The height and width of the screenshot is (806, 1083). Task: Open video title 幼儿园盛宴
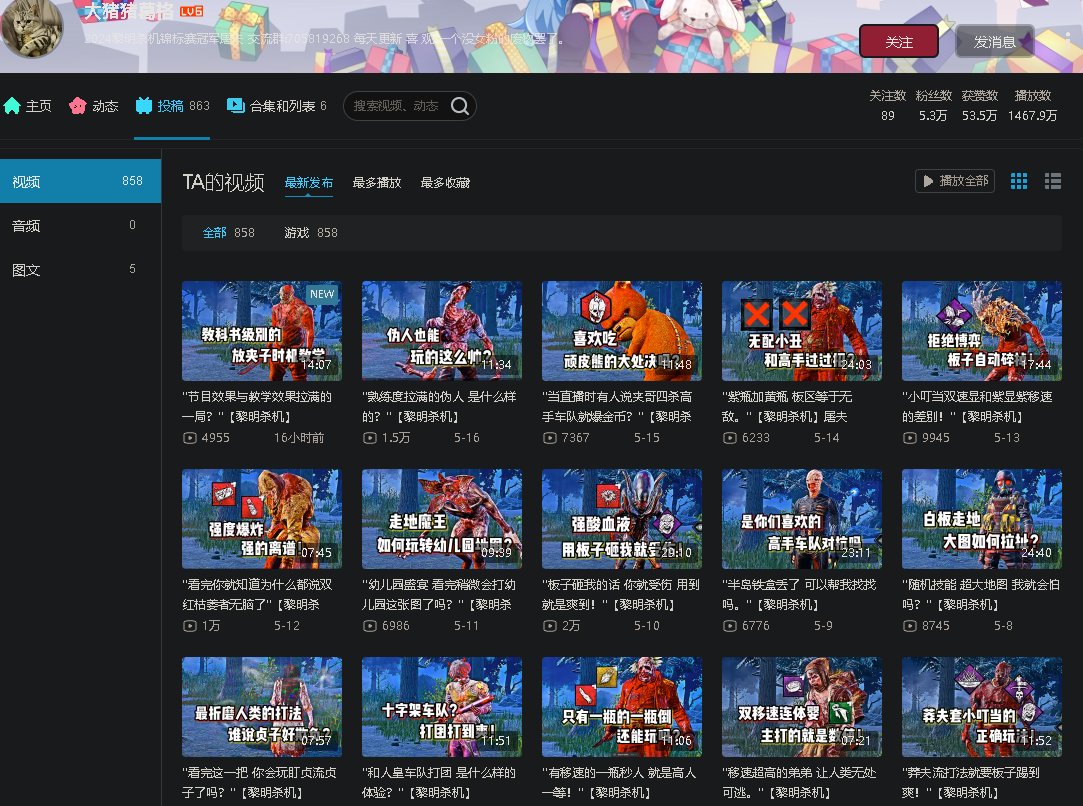tap(439, 595)
